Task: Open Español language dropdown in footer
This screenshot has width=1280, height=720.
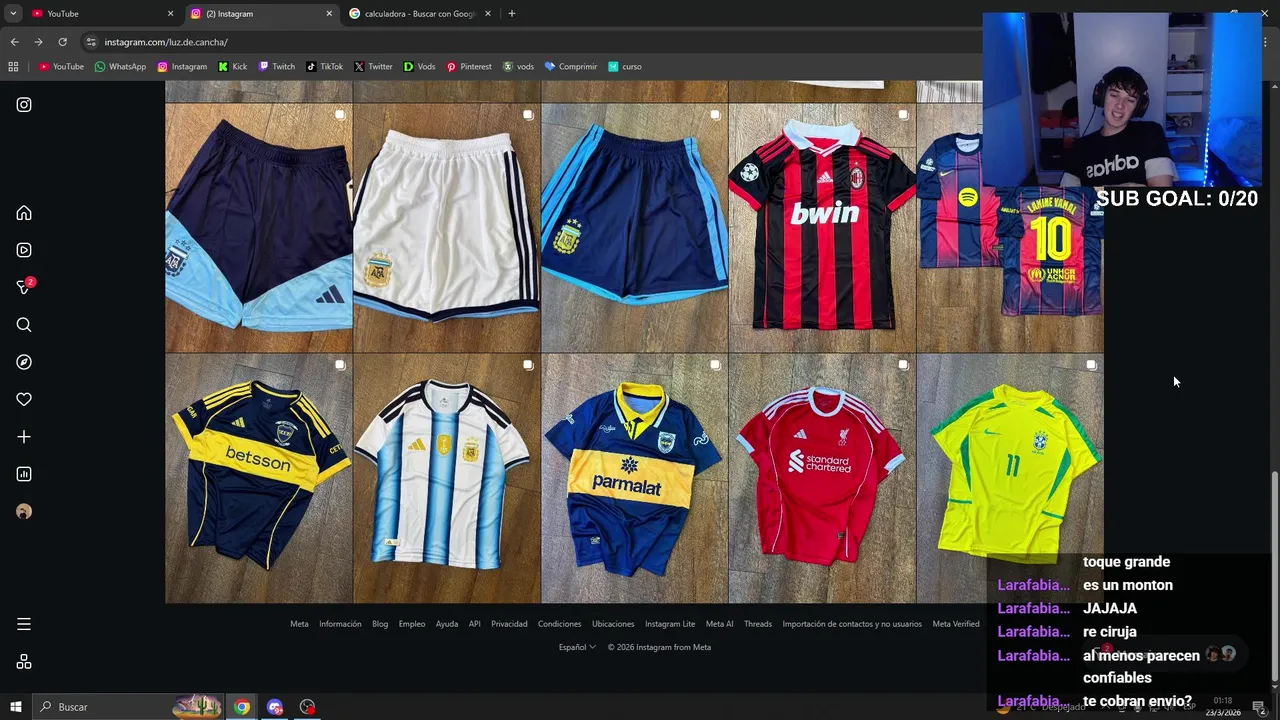Action: pos(577,647)
